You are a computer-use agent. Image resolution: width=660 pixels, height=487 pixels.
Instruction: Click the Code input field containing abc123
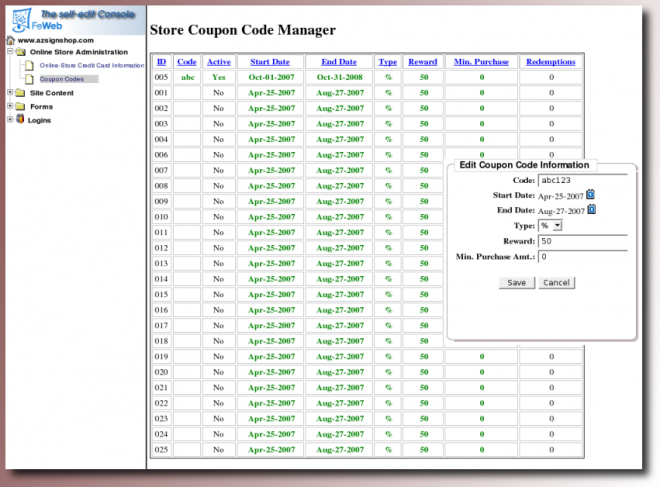click(x=583, y=180)
